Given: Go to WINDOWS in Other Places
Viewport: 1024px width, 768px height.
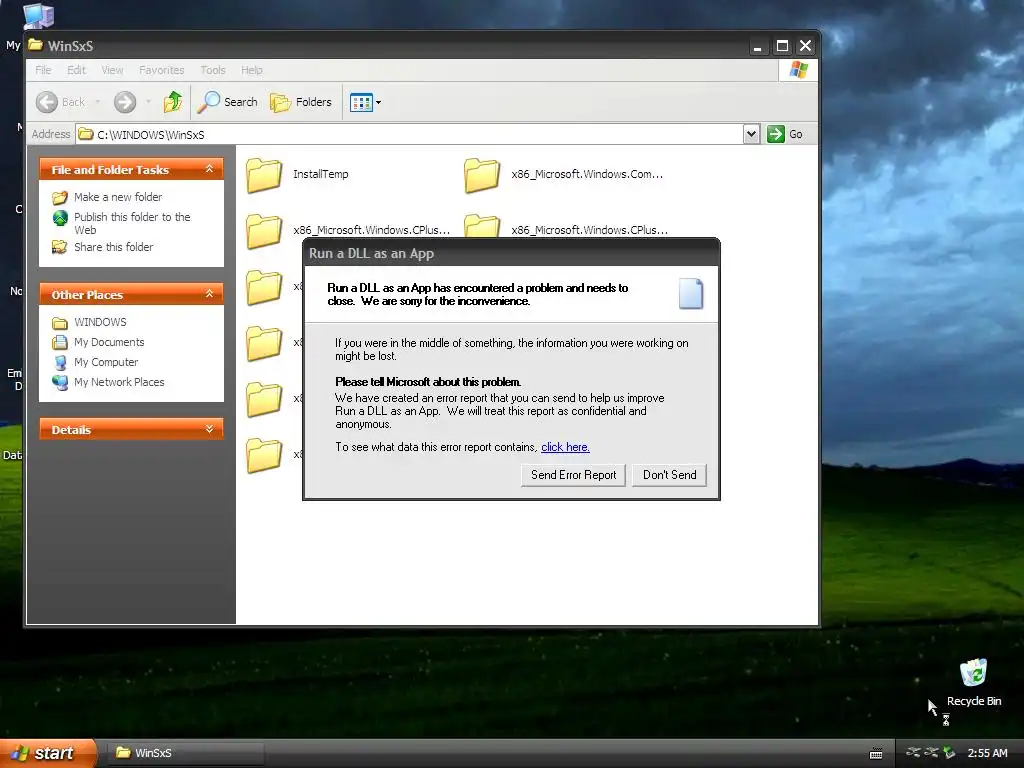Looking at the screenshot, I should (x=100, y=322).
